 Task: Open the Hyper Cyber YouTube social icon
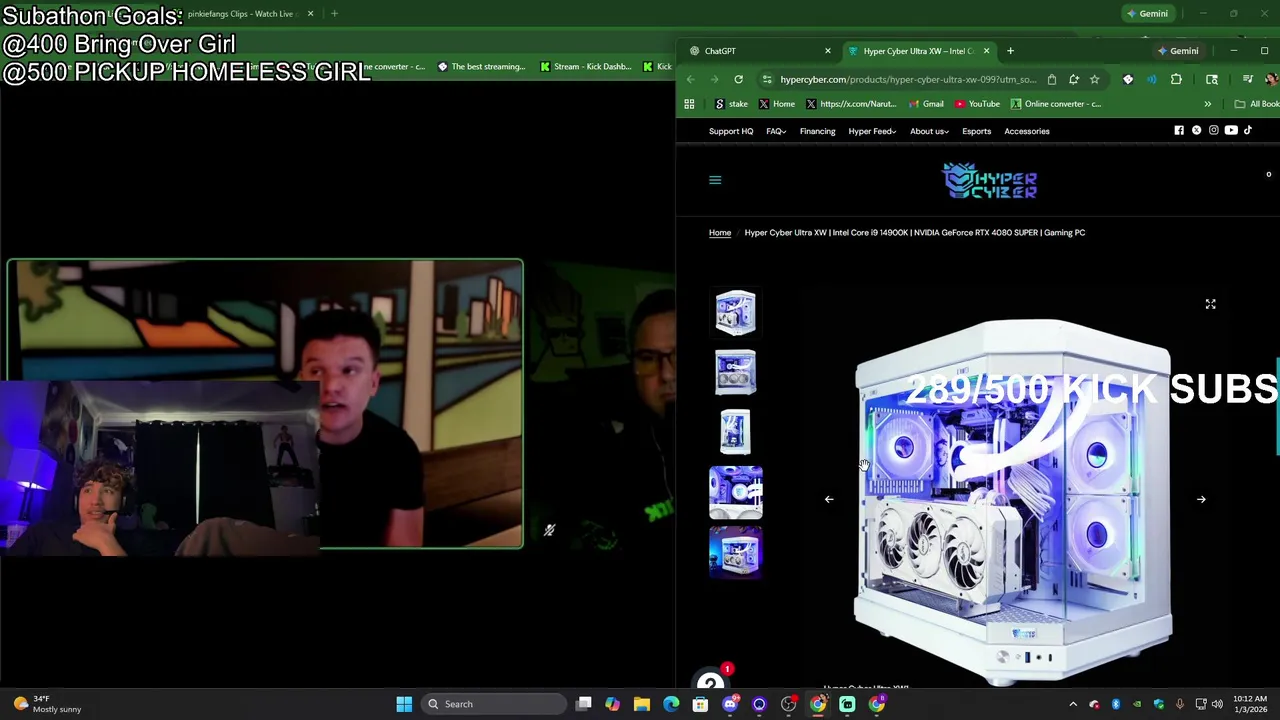(1230, 130)
